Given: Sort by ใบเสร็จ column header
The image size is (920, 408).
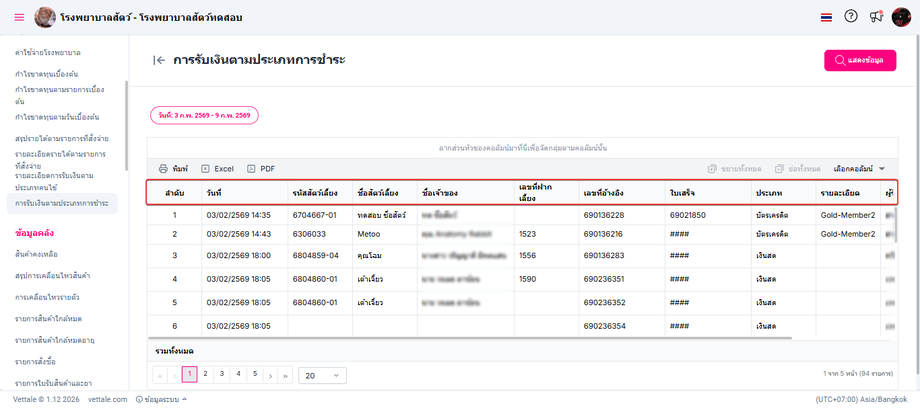Looking at the screenshot, I should tap(708, 193).
